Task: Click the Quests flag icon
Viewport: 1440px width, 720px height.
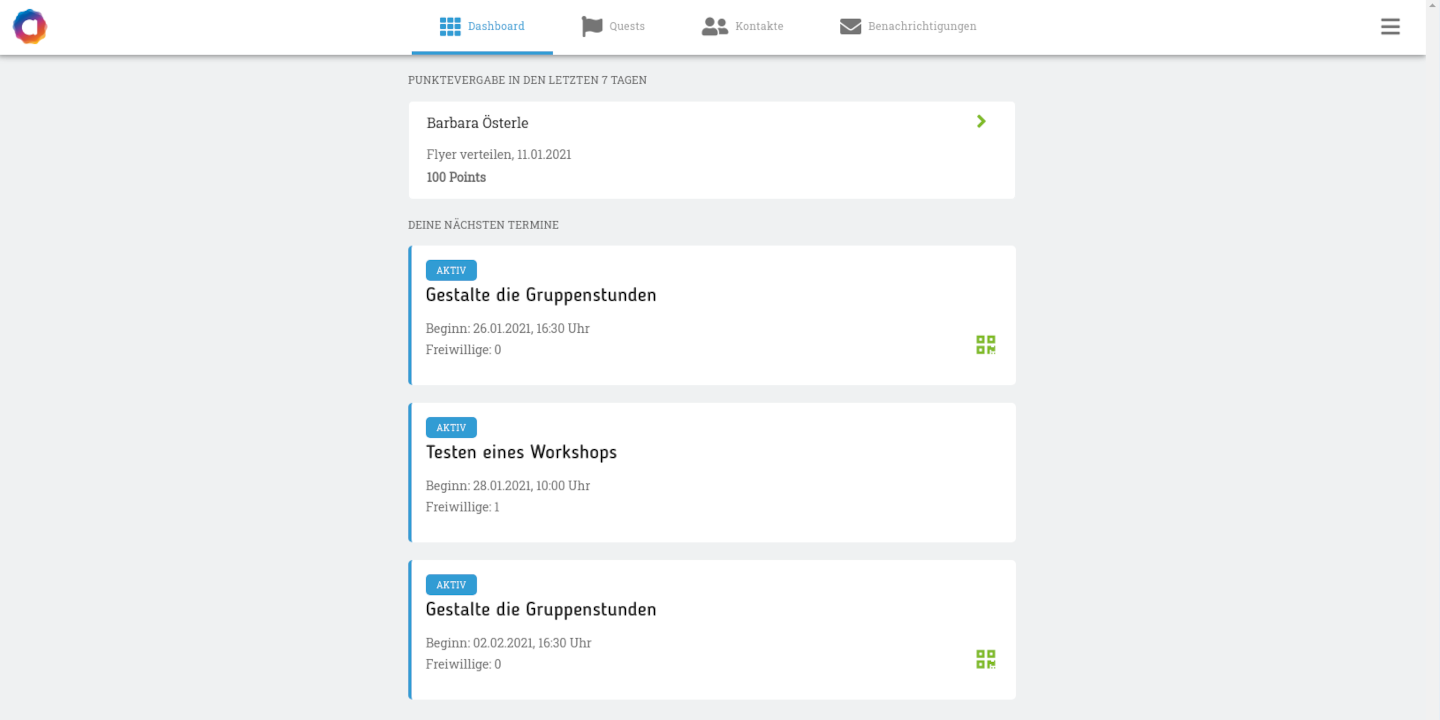Action: pos(592,27)
